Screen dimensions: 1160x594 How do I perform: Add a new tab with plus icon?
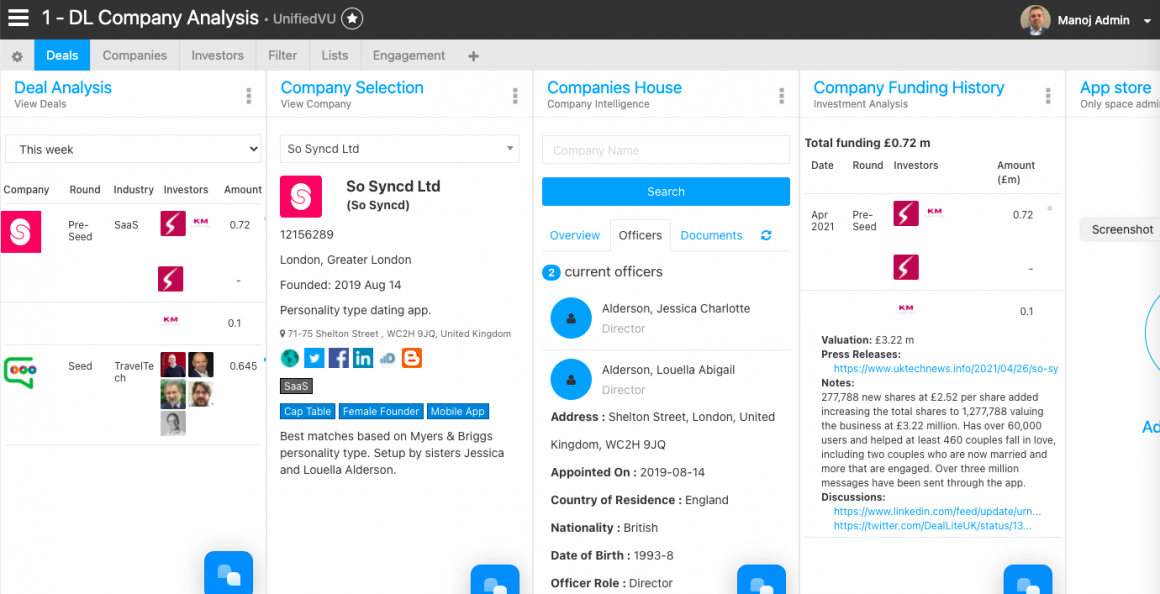coord(474,55)
